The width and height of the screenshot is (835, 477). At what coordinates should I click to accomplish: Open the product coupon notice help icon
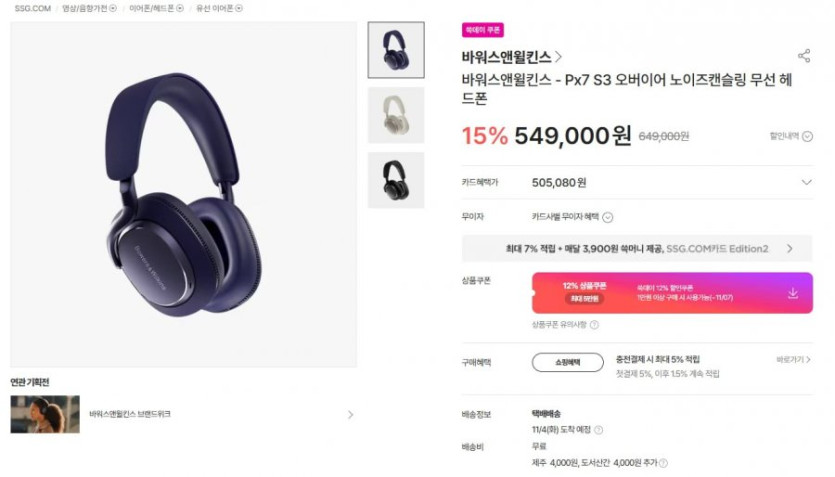tap(594, 325)
